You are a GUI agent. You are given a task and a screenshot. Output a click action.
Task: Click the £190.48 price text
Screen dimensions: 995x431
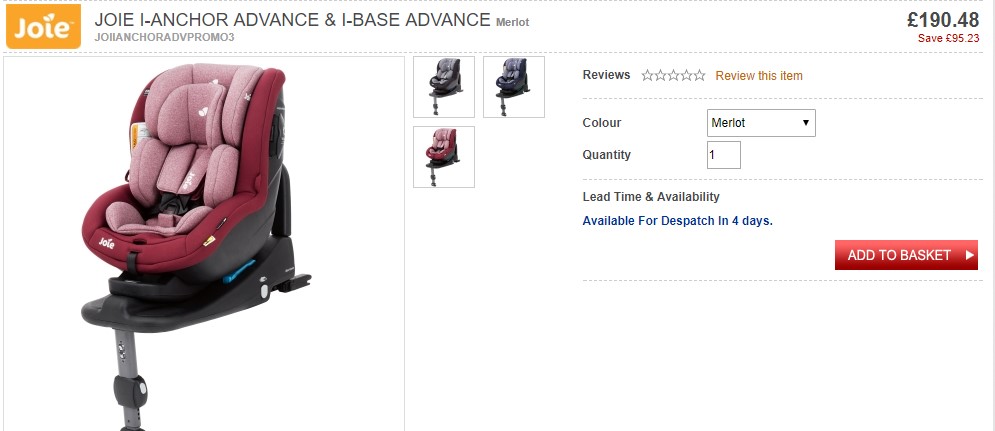click(942, 20)
